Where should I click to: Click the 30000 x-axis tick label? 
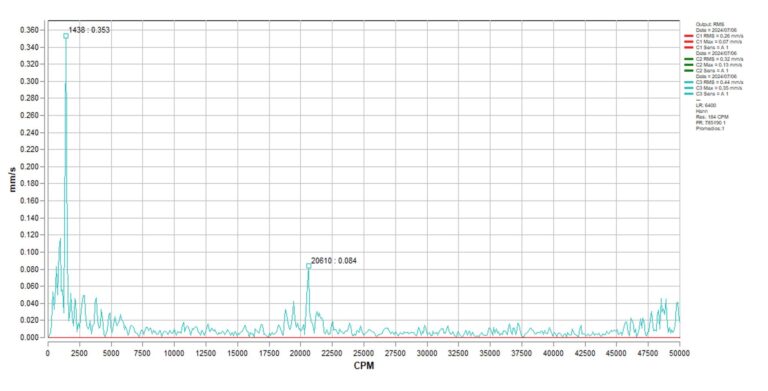[x=427, y=353]
